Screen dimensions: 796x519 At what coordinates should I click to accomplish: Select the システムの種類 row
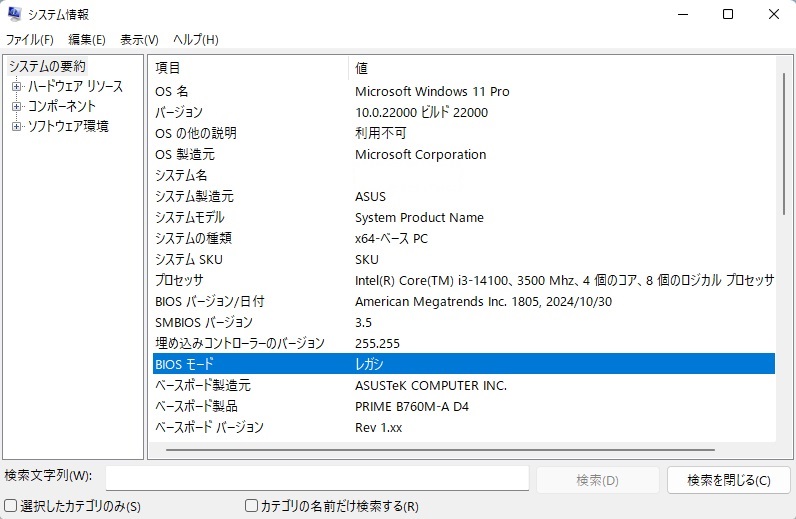coord(464,238)
